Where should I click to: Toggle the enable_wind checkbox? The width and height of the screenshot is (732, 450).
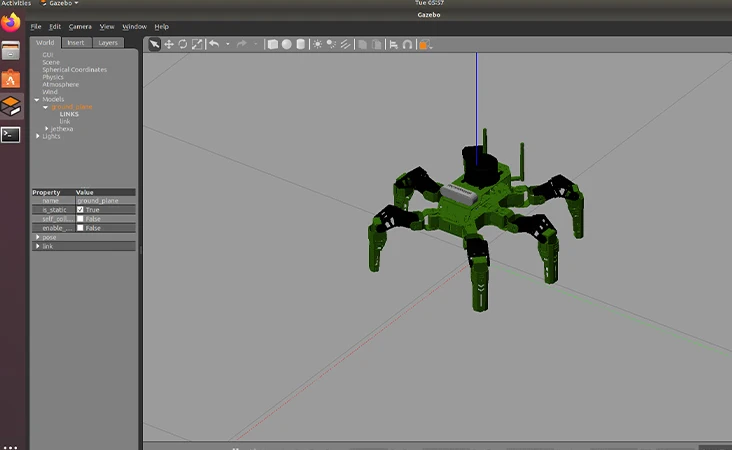pos(81,228)
